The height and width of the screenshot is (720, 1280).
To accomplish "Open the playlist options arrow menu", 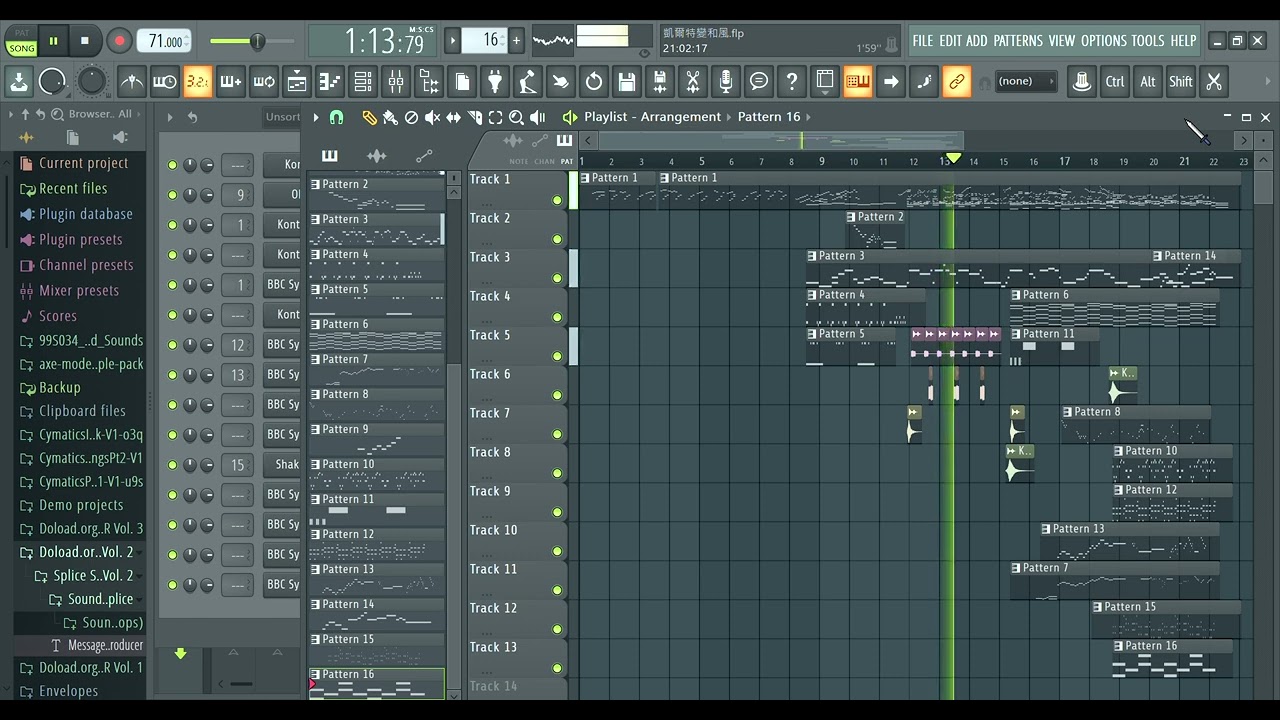I will [x=316, y=118].
